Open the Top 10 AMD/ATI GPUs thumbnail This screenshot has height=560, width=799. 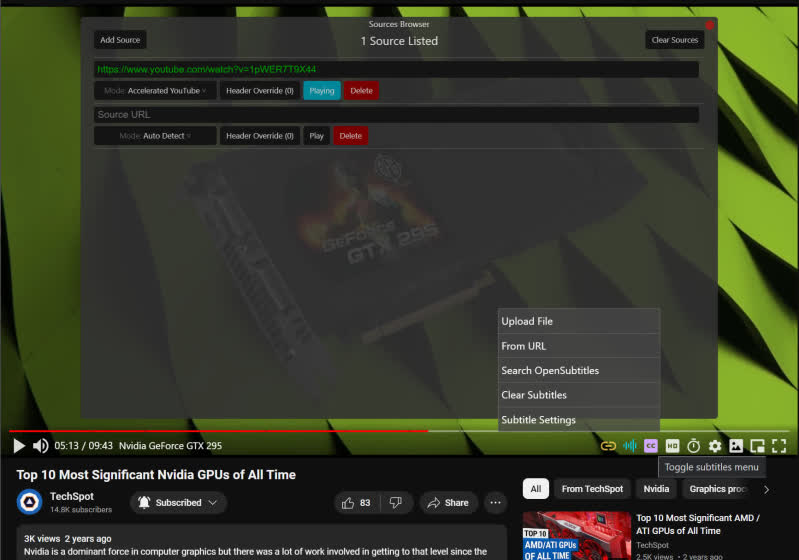(x=577, y=536)
